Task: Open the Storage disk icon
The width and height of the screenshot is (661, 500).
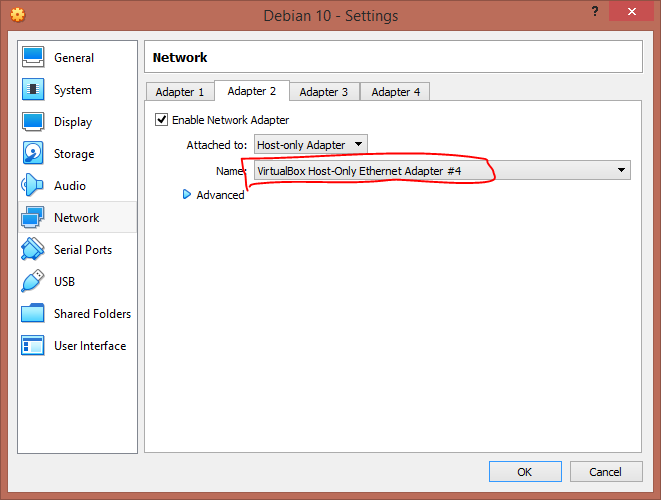Action: pyautogui.click(x=33, y=153)
